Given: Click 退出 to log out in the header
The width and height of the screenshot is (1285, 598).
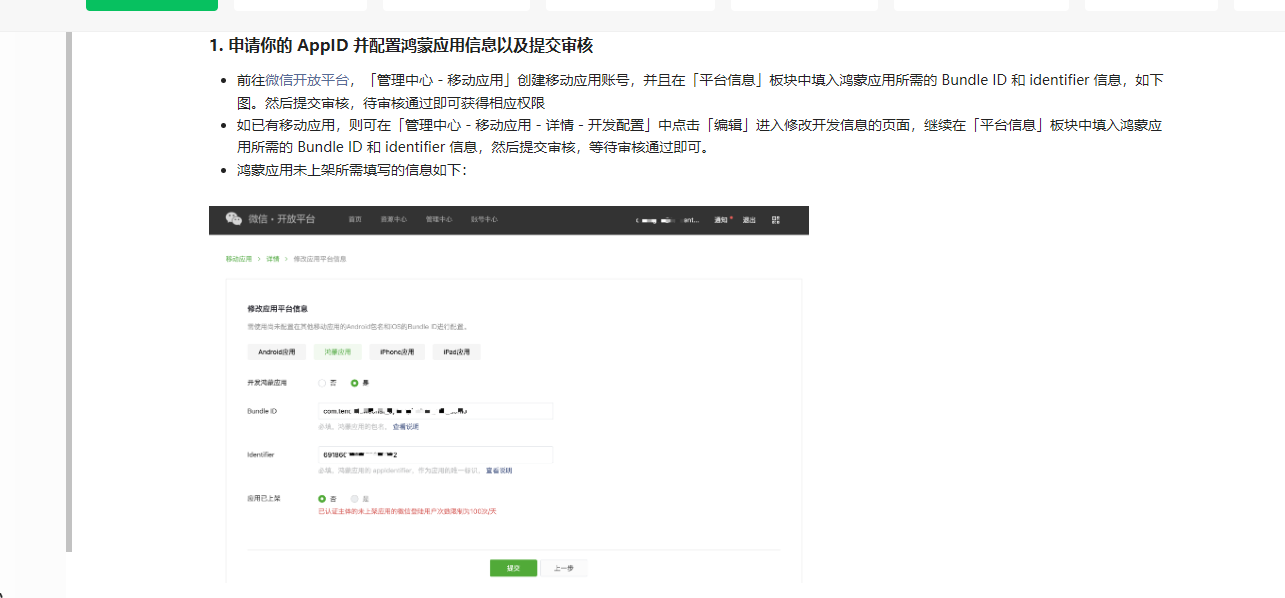Looking at the screenshot, I should pyautogui.click(x=749, y=219).
